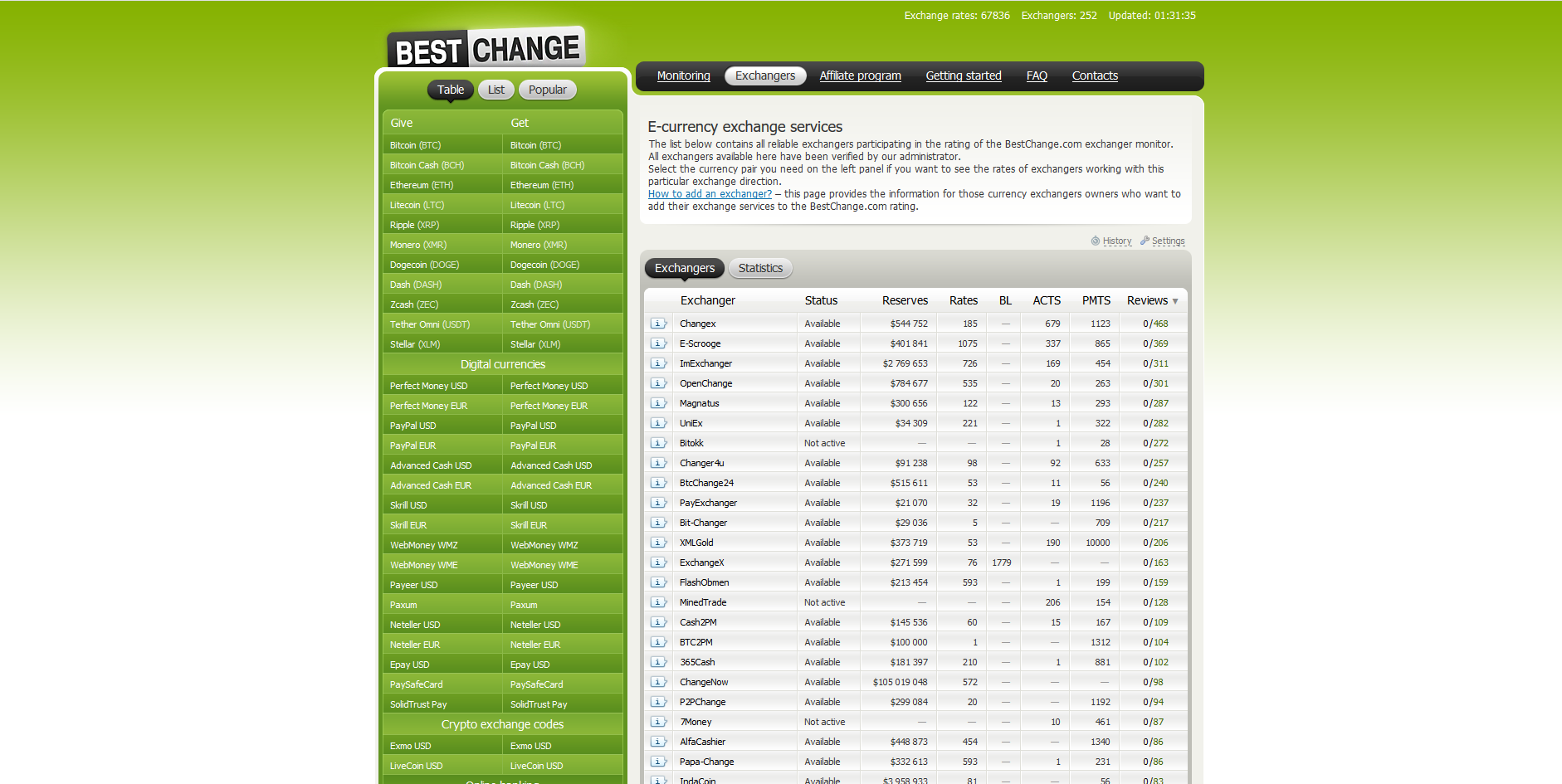Keep Table view mode selected
1562x784 pixels.
point(451,90)
